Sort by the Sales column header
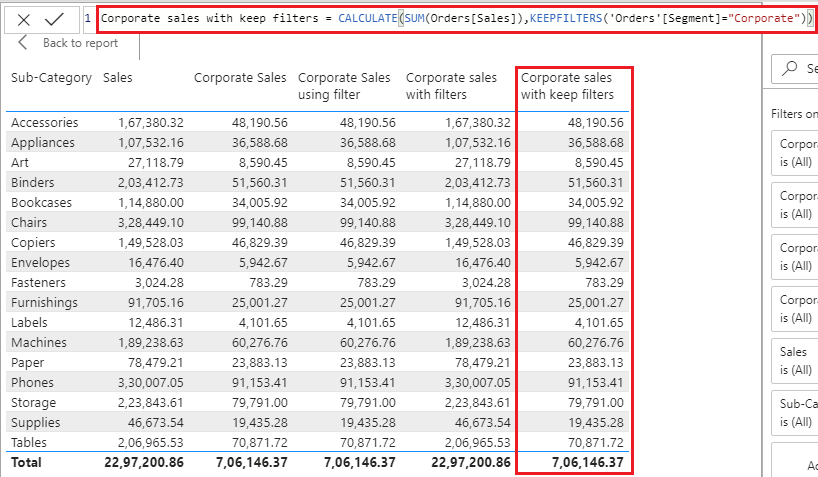Image resolution: width=818 pixels, height=477 pixels. click(117, 78)
